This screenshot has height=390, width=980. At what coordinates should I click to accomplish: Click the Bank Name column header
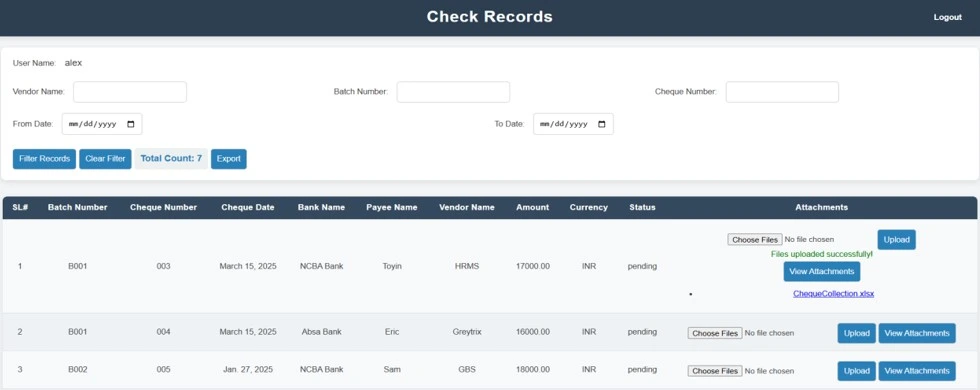[321, 208]
